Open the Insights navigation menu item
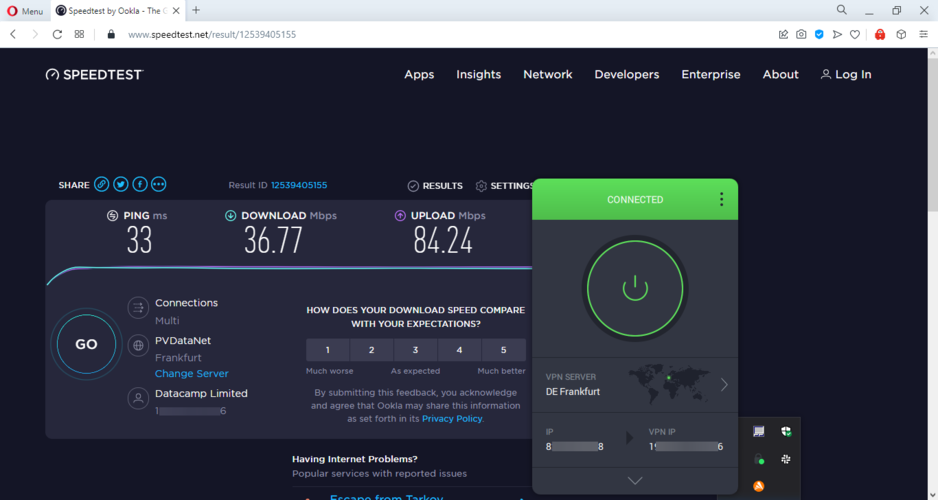Viewport: 938px width, 500px height. tap(478, 74)
